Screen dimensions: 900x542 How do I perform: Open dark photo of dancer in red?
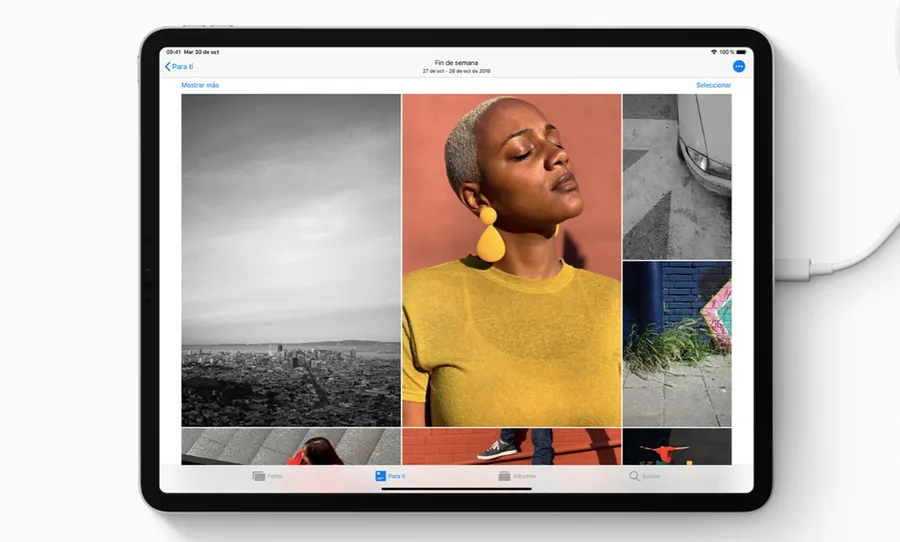(677, 446)
